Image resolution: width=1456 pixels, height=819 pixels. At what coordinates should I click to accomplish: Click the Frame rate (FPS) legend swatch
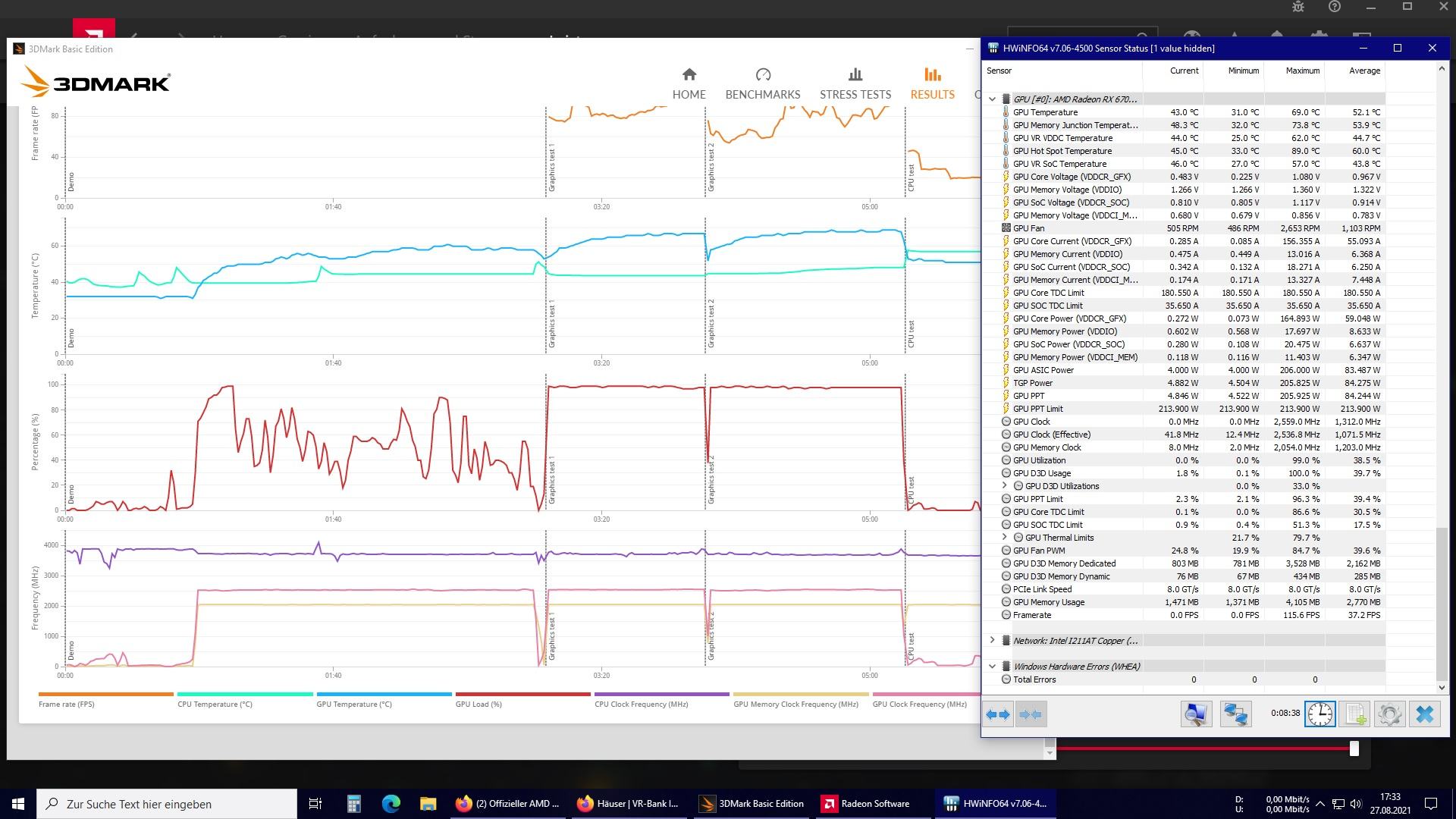[105, 694]
